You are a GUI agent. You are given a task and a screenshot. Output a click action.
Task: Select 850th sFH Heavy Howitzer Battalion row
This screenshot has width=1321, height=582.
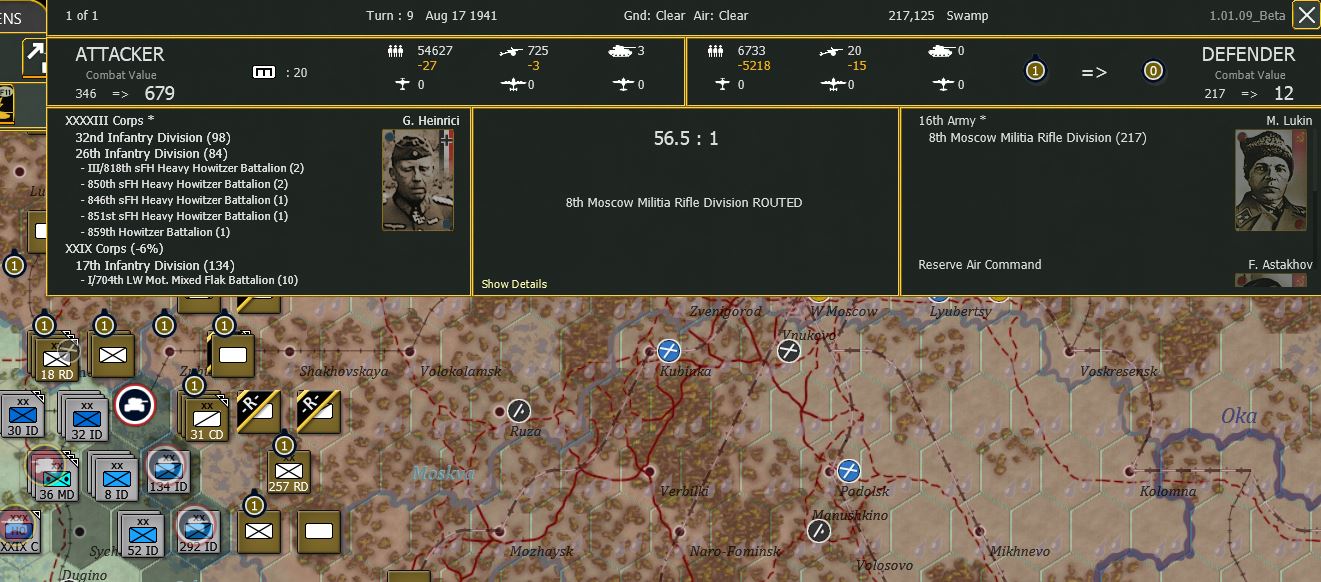(x=184, y=184)
